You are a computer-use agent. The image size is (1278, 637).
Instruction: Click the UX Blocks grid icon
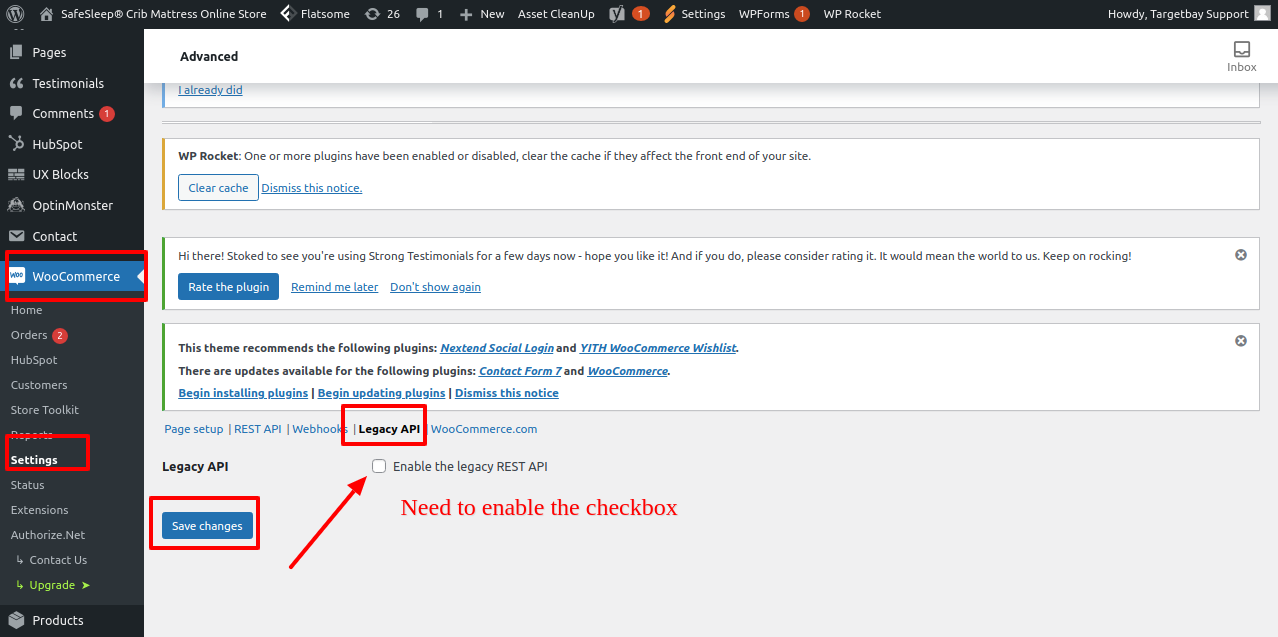point(16,174)
